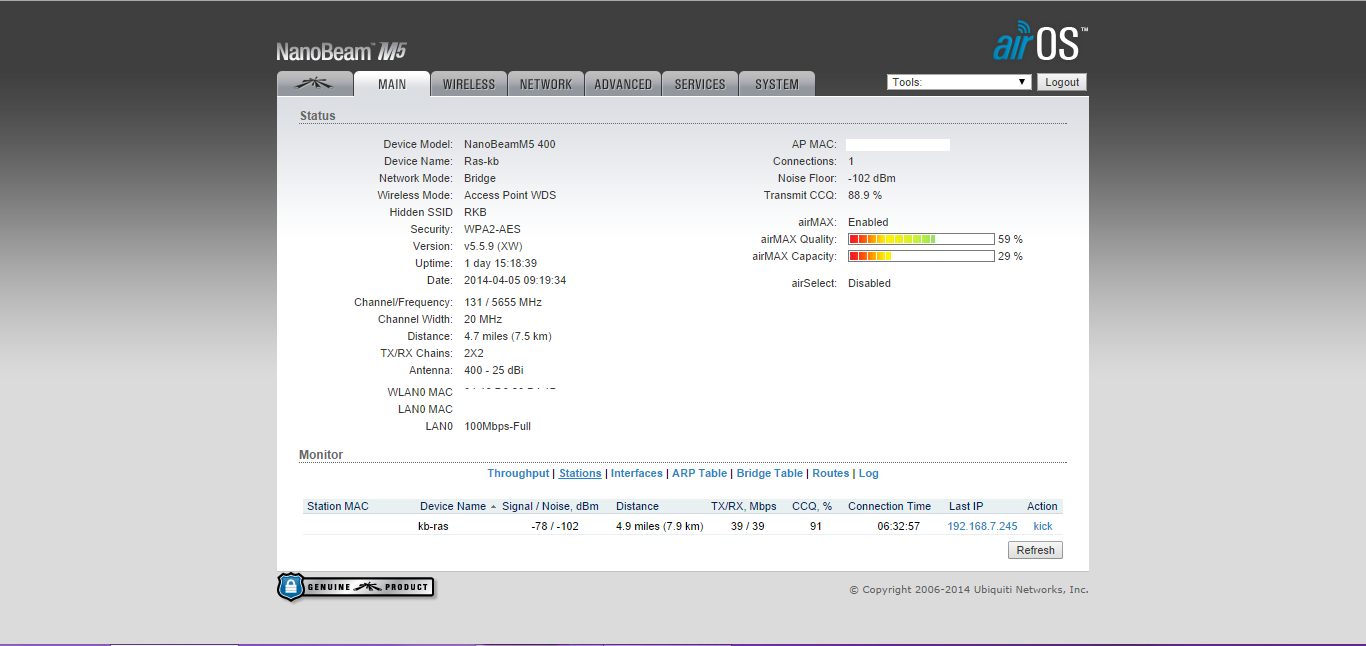Select the airMAX Capacity value "29 %"

coord(1010,256)
